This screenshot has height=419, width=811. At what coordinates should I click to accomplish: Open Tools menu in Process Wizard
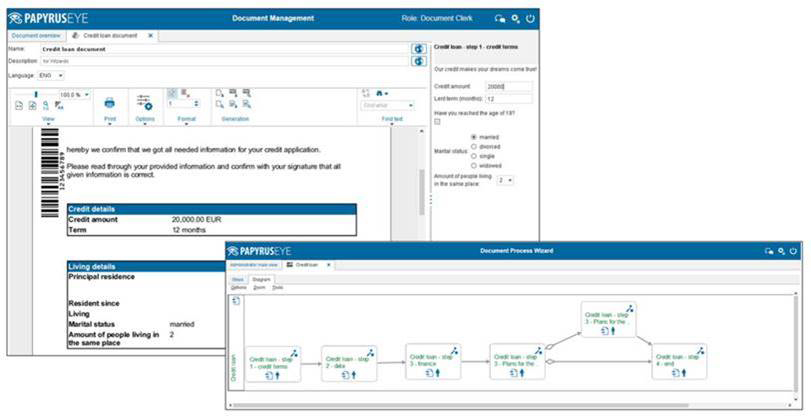coord(278,288)
